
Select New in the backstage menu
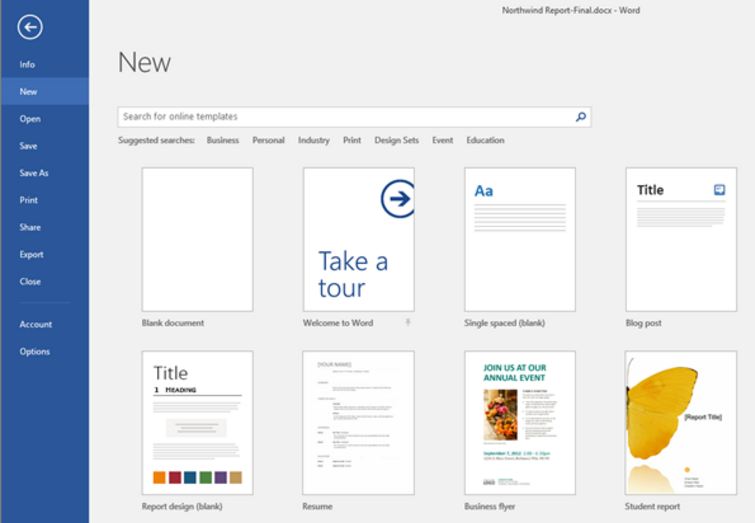[44, 92]
